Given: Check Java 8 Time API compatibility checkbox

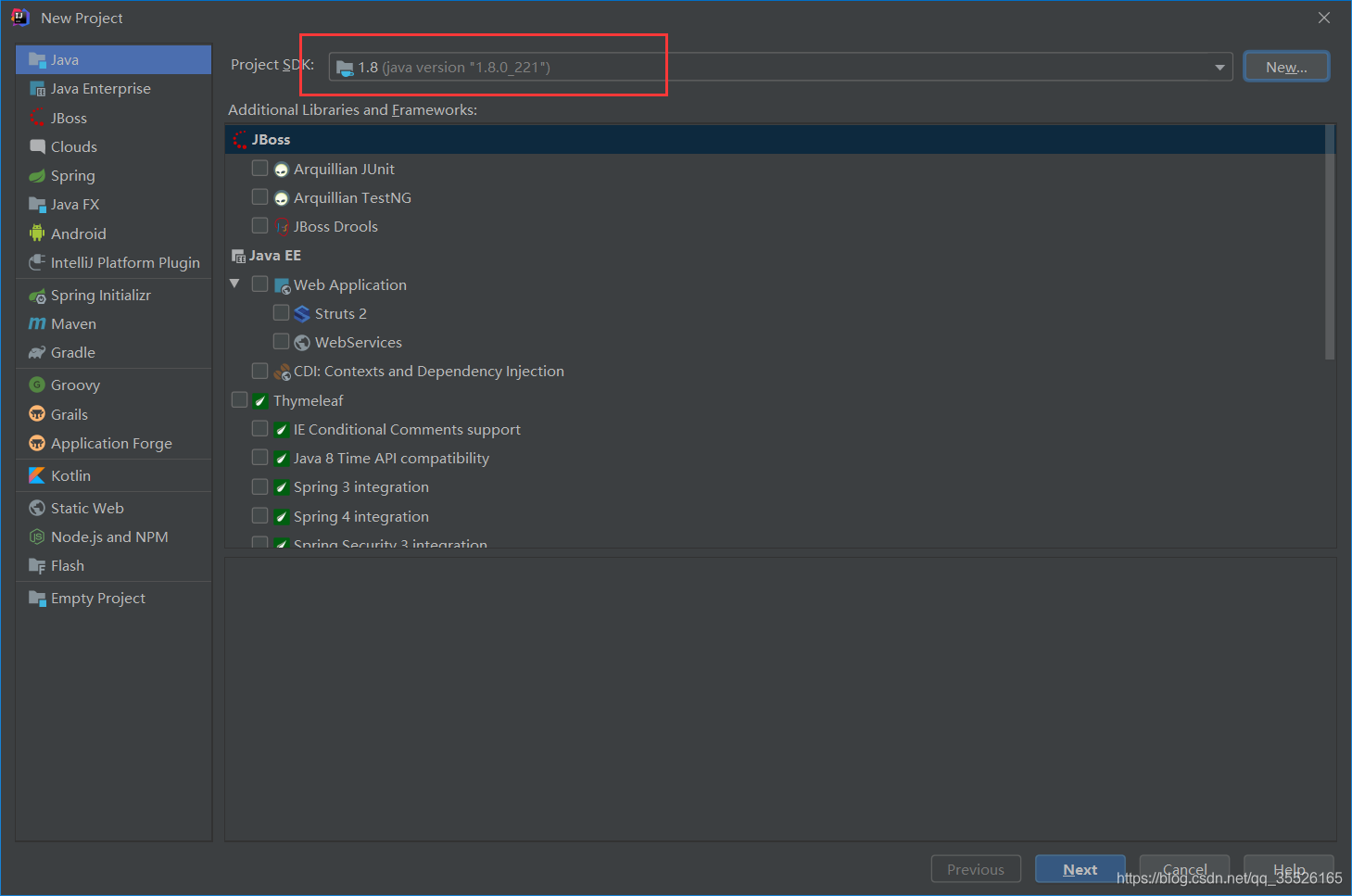Looking at the screenshot, I should pos(259,458).
